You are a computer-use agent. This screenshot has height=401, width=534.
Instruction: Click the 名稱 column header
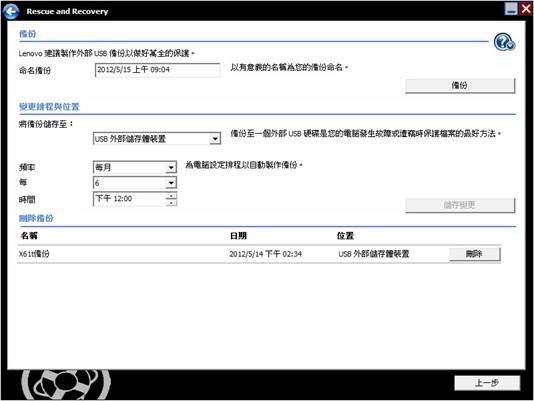(x=29, y=236)
